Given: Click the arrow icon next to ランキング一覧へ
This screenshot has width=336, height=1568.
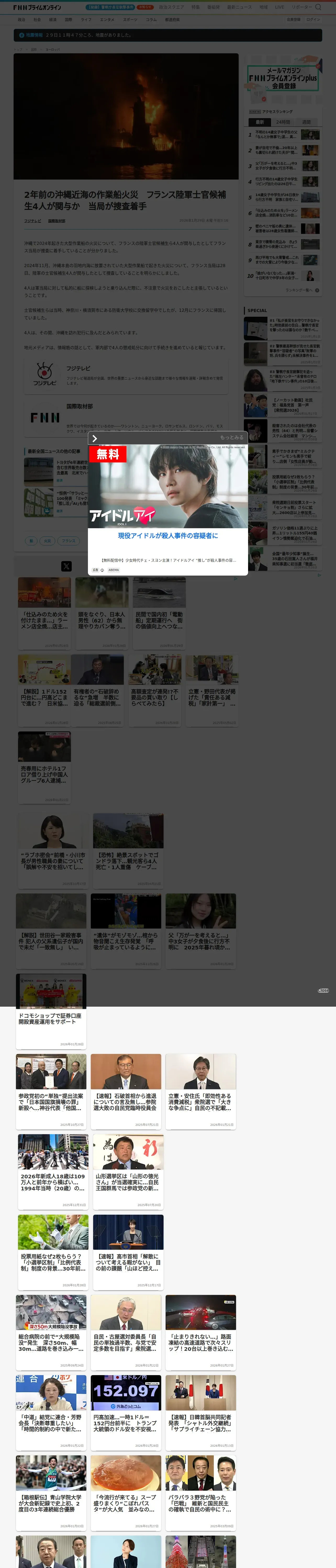Looking at the screenshot, I should [317, 290].
